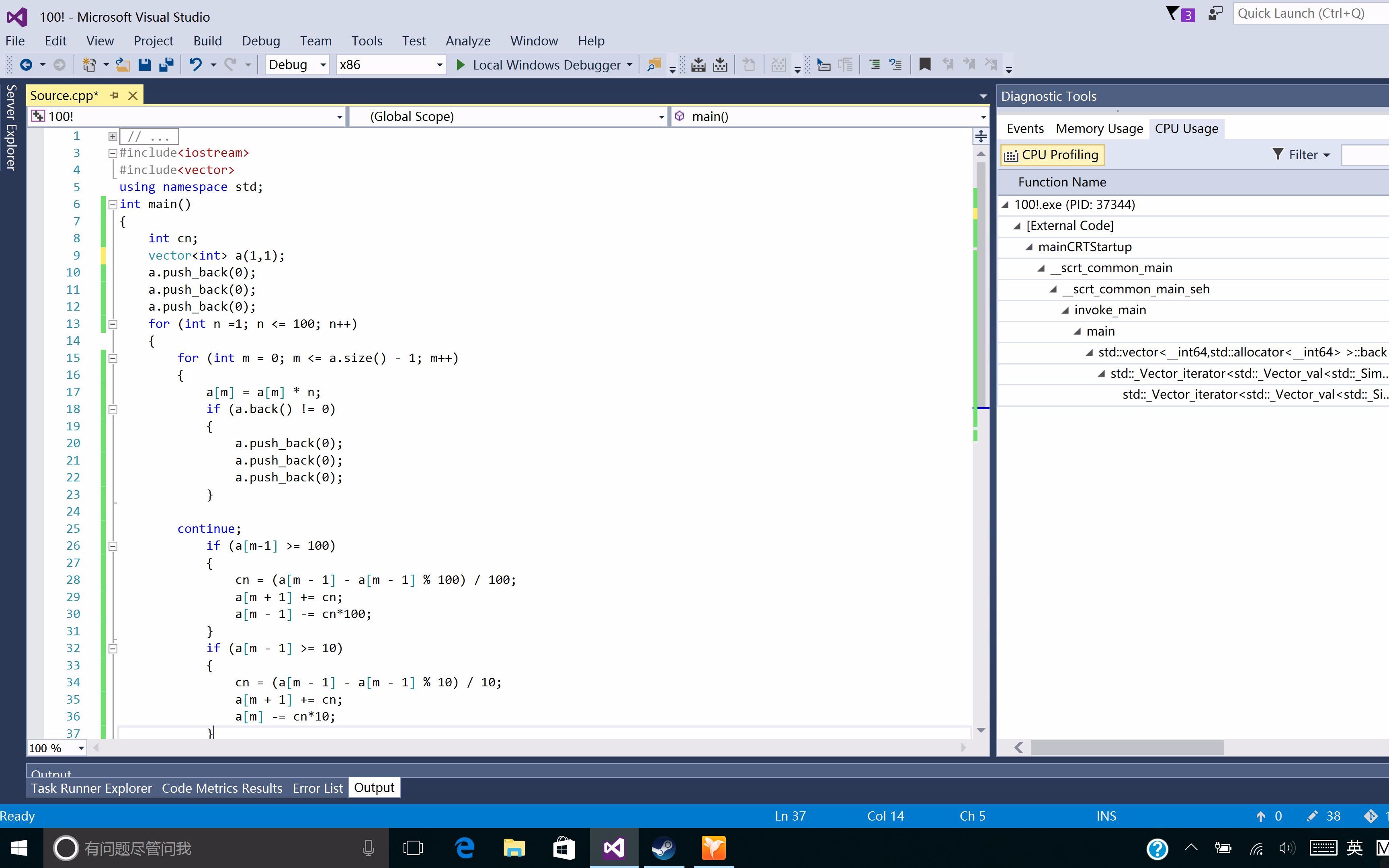Screen dimensions: 1389x868
Task: Open the Code Metrics Results tab
Action: [222, 788]
